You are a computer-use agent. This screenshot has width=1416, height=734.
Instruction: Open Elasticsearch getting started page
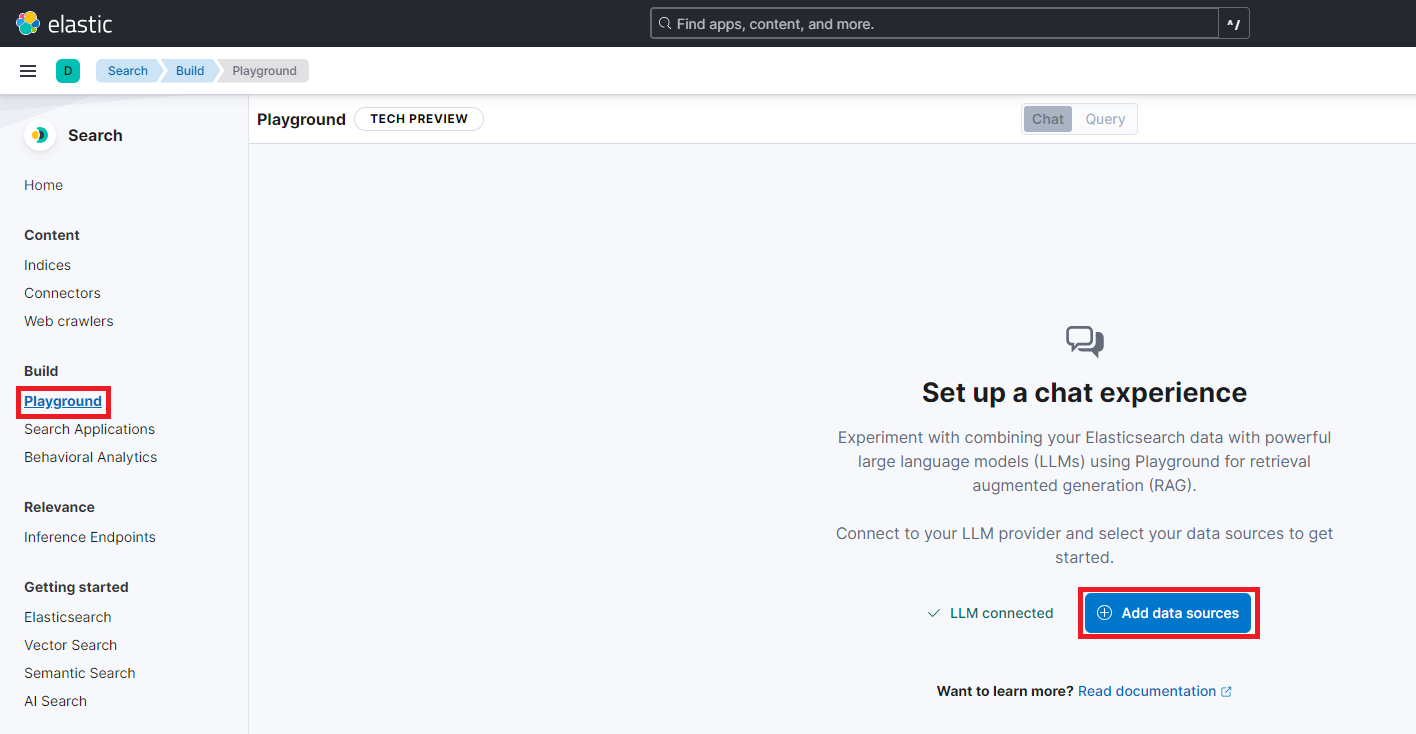68,617
